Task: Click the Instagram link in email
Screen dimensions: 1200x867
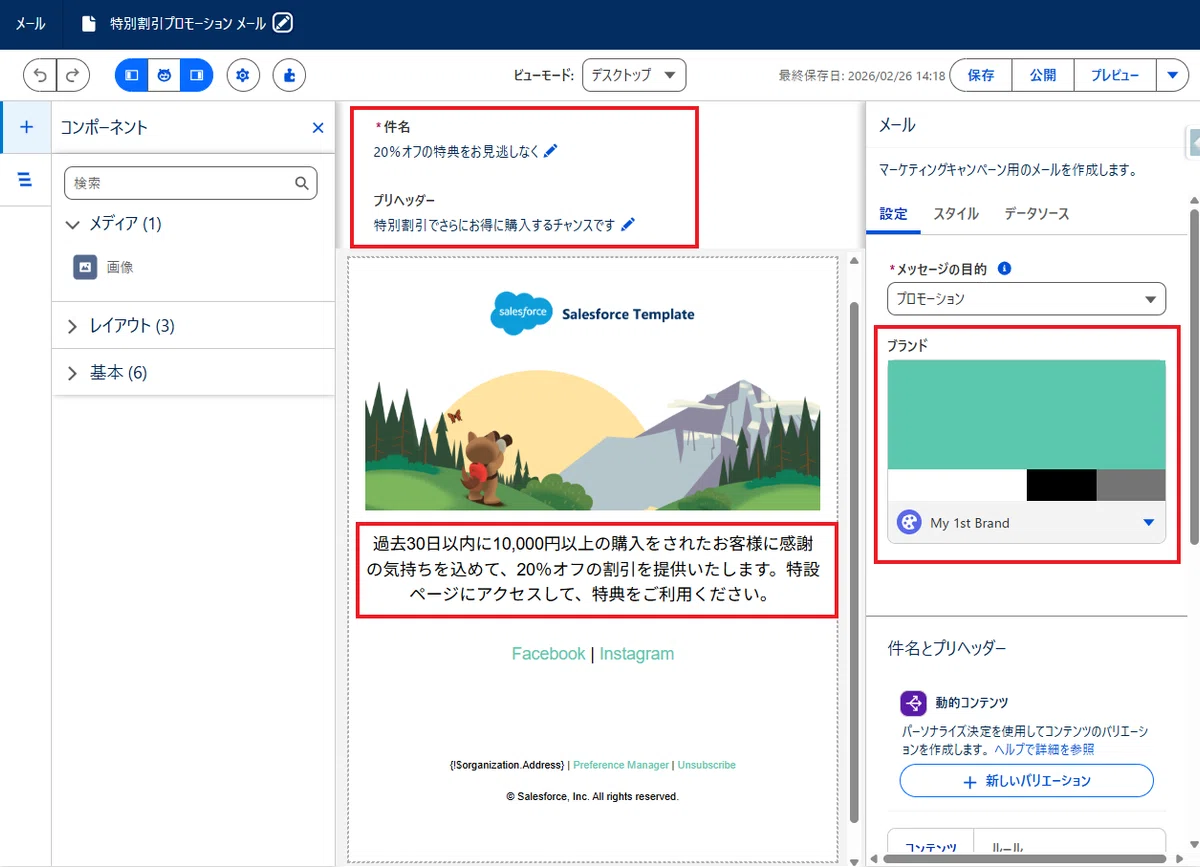Action: 637,654
